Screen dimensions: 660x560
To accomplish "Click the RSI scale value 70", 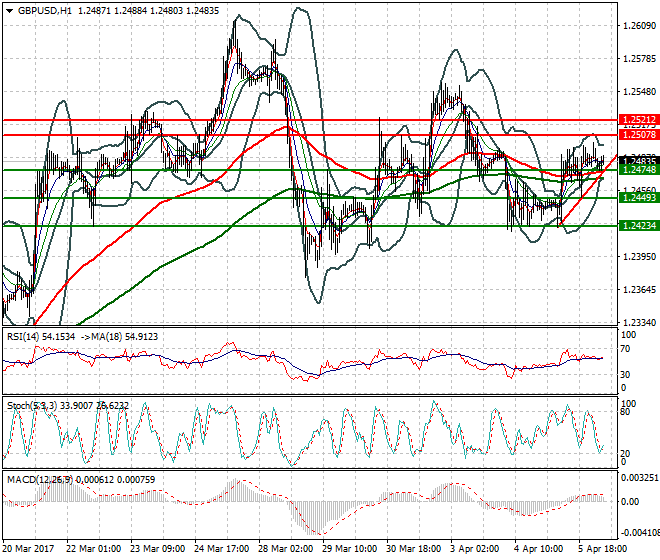I will (625, 349).
